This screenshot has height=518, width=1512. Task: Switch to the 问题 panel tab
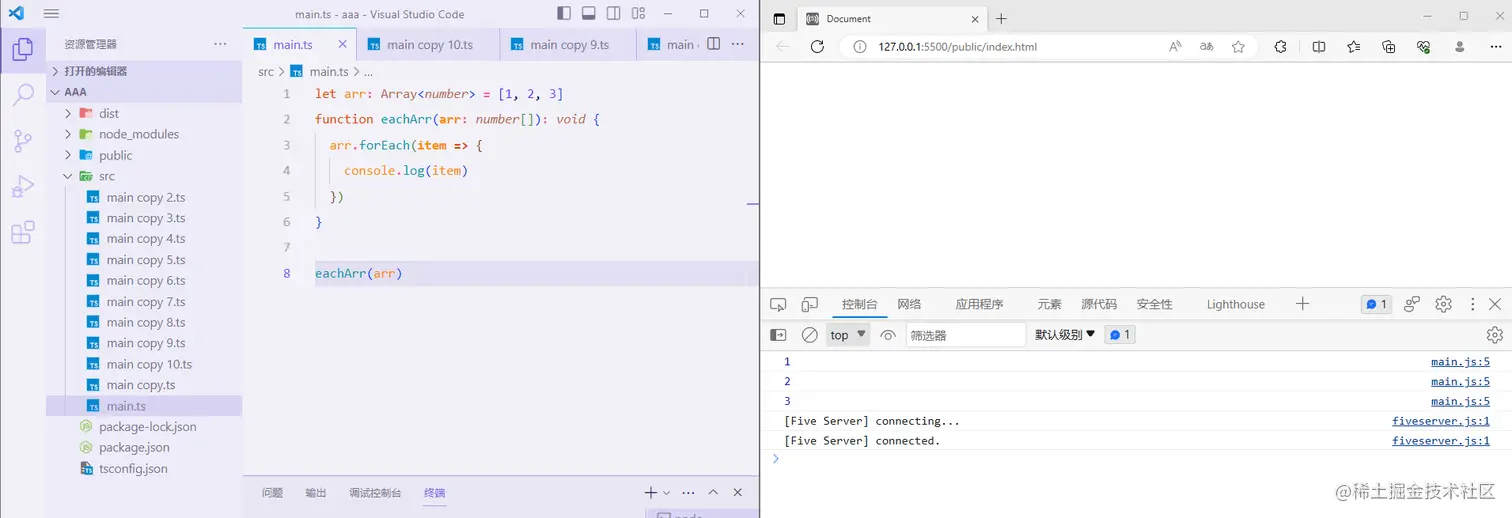pos(272,493)
